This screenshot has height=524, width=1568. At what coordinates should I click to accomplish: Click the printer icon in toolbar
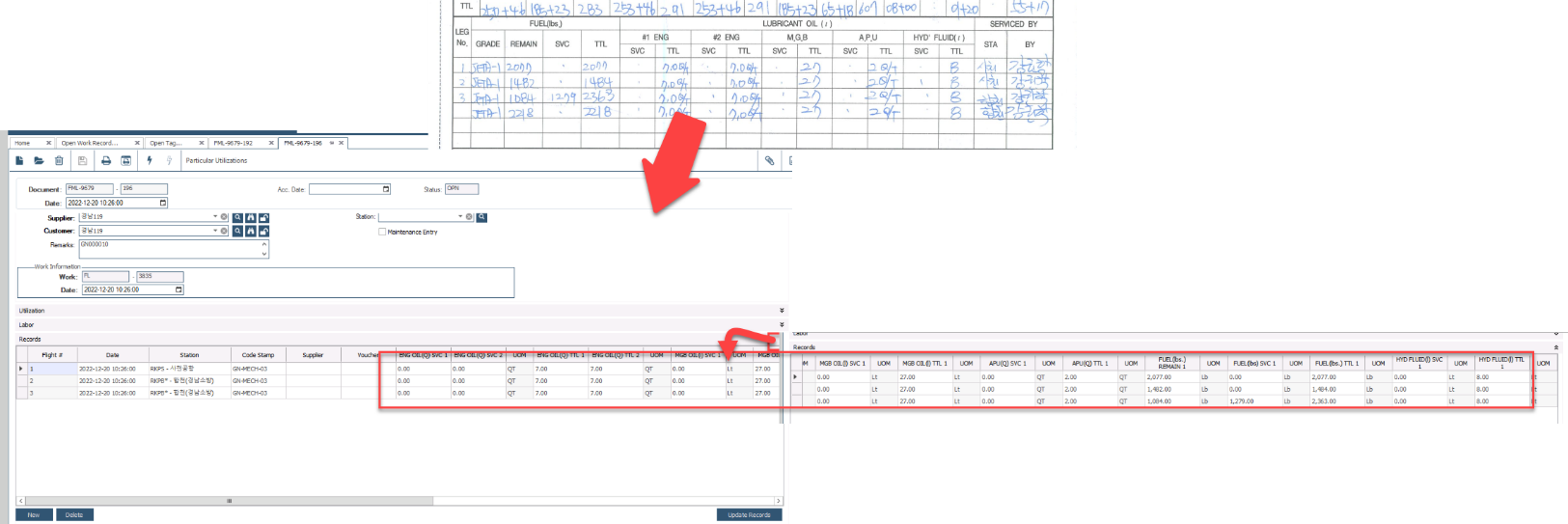coord(106,161)
